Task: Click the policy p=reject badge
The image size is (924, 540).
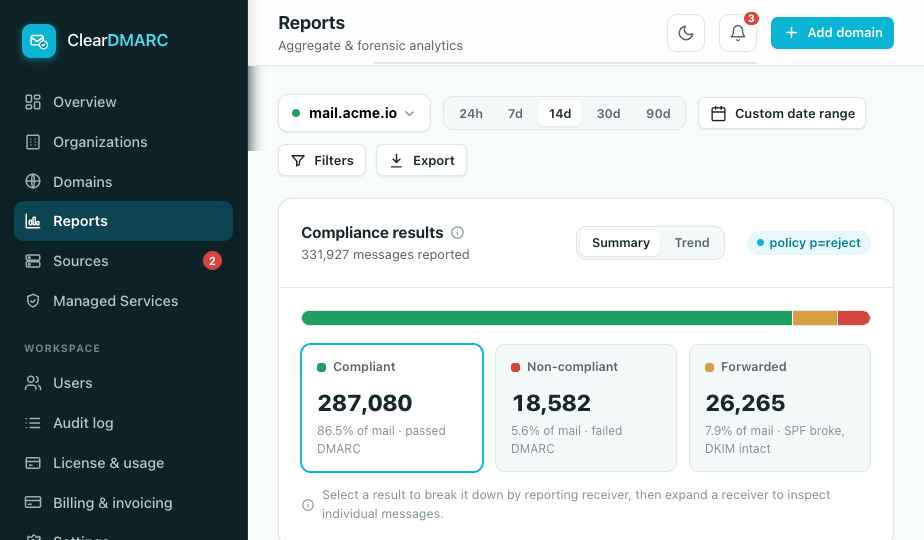Action: point(808,243)
